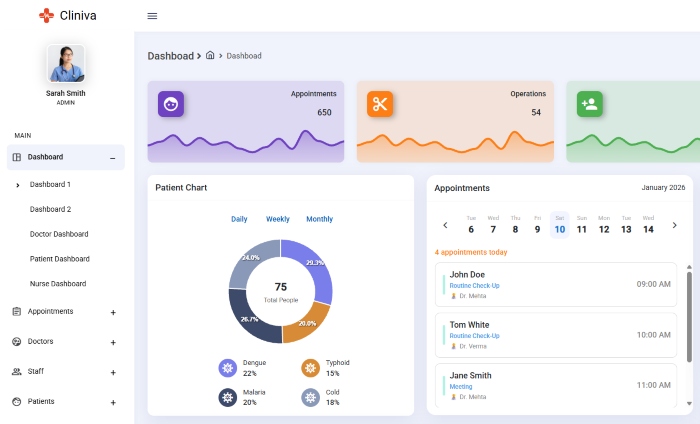Click the Cliniva red cross logo
This screenshot has width=700, height=424.
coord(46,16)
